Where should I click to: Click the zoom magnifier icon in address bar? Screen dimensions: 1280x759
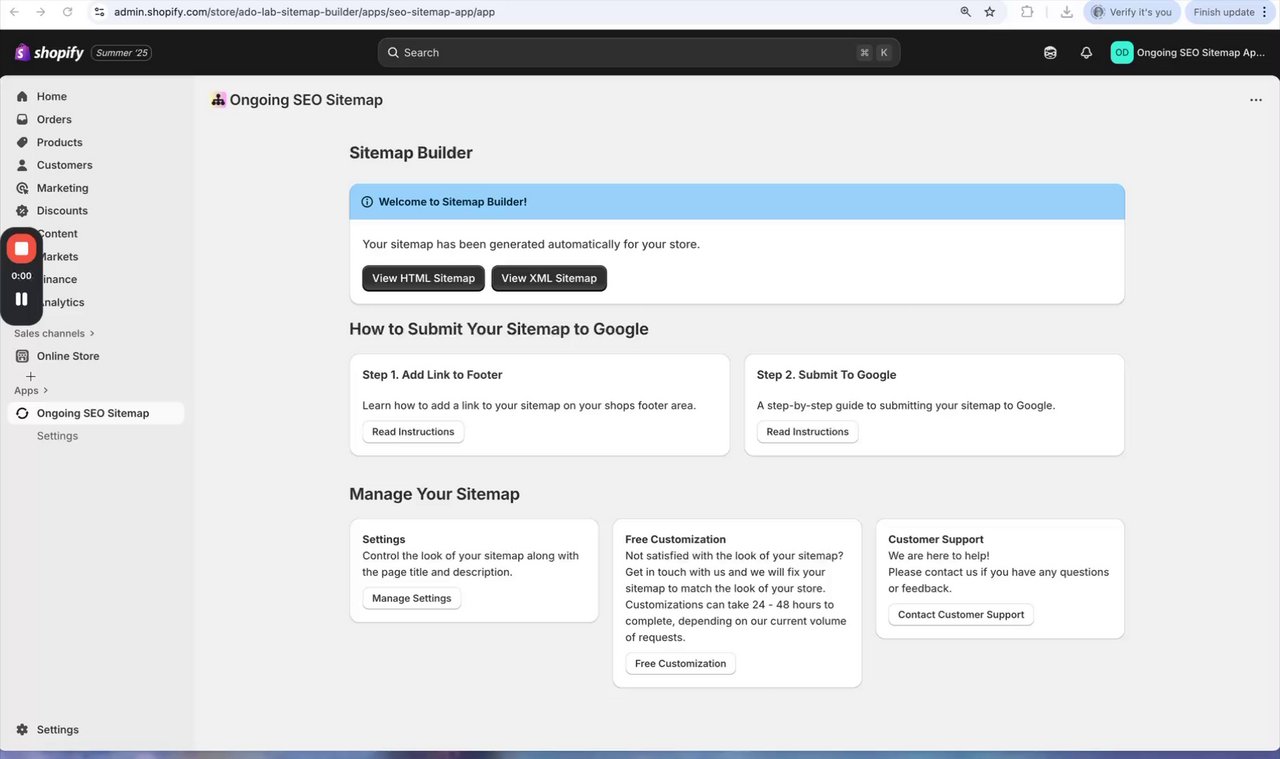[x=965, y=12]
